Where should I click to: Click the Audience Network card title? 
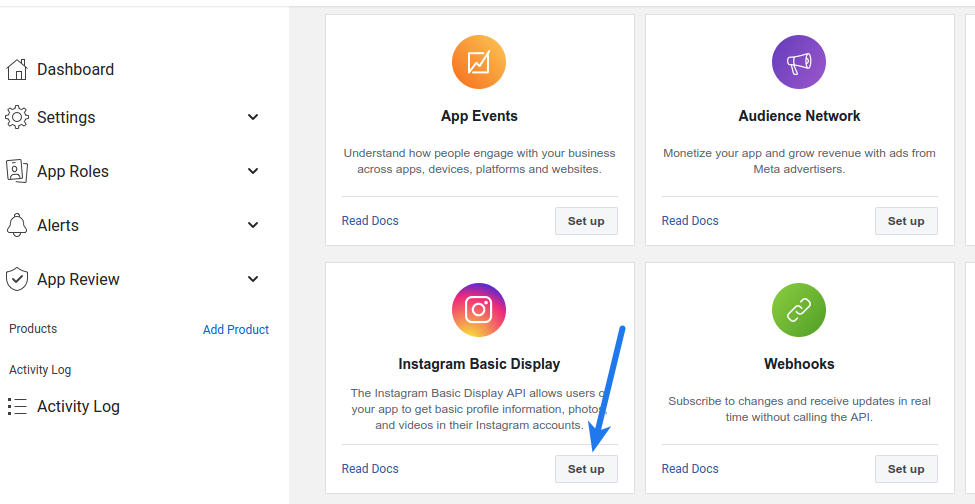(799, 116)
